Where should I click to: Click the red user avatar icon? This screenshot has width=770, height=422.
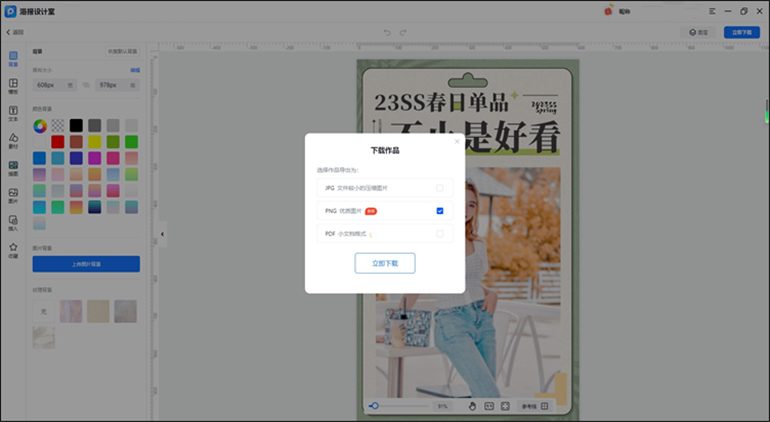(608, 11)
